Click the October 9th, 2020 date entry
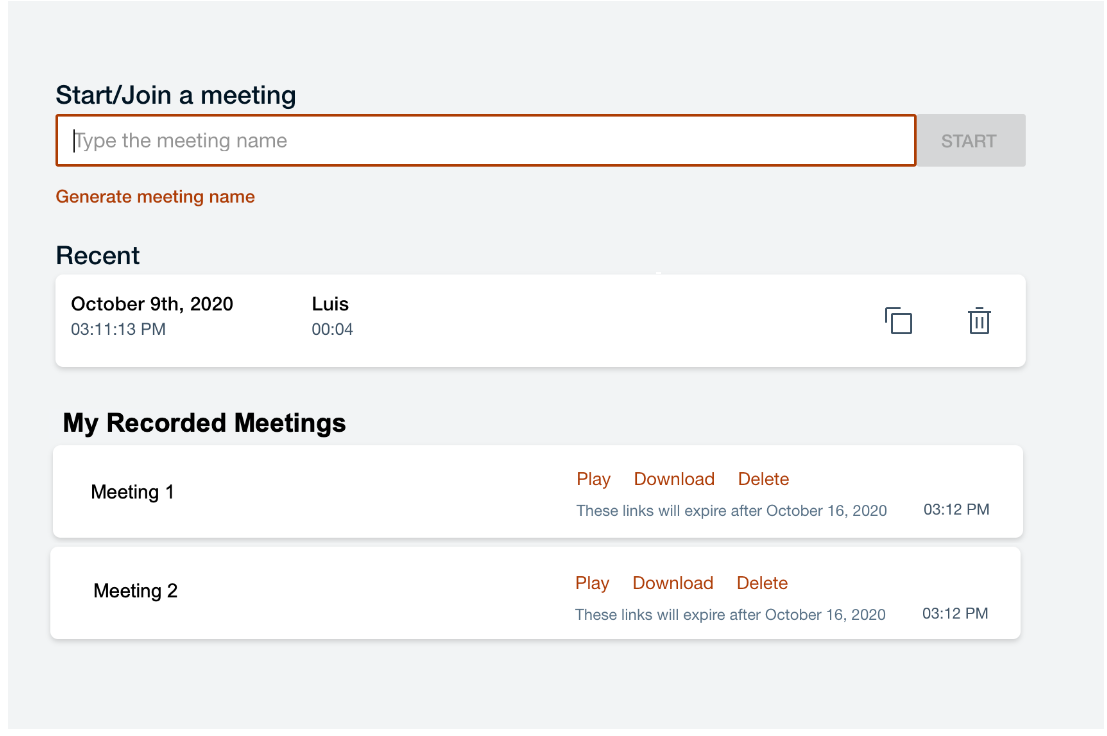 (x=152, y=304)
